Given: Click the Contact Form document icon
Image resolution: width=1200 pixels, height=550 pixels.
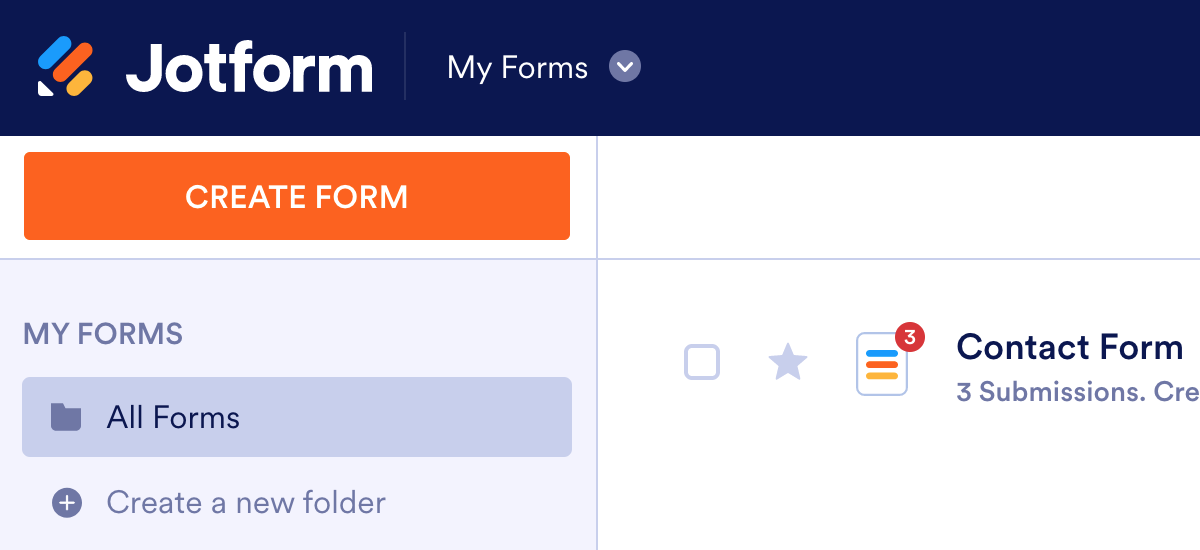Looking at the screenshot, I should (x=881, y=365).
